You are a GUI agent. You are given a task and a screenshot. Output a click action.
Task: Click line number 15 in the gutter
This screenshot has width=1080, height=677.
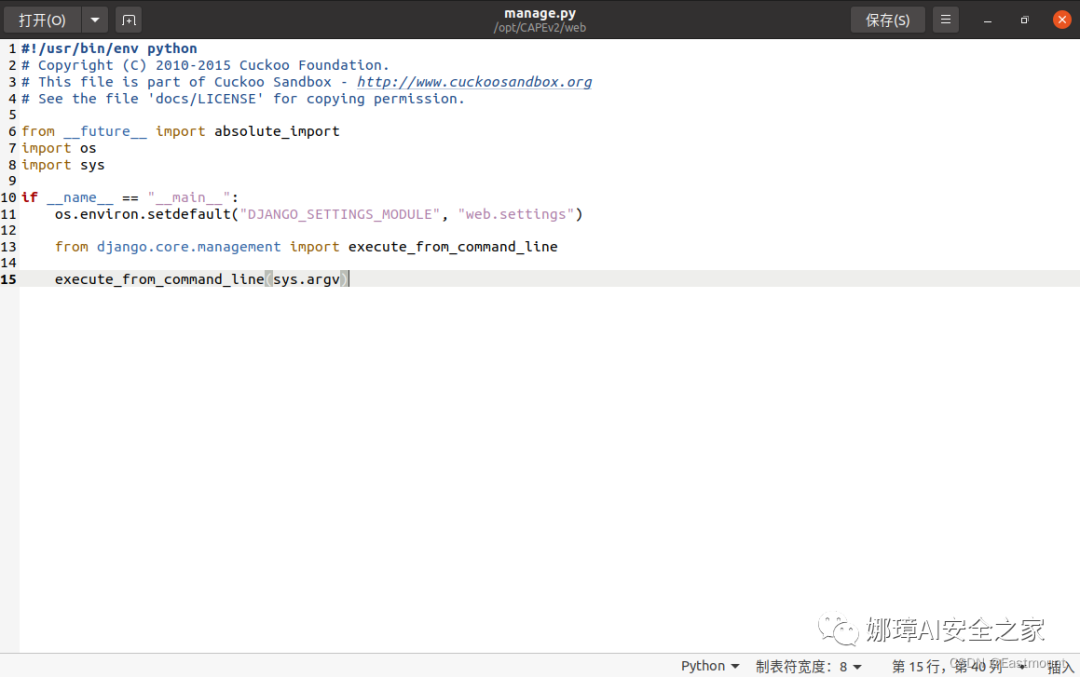(x=8, y=279)
